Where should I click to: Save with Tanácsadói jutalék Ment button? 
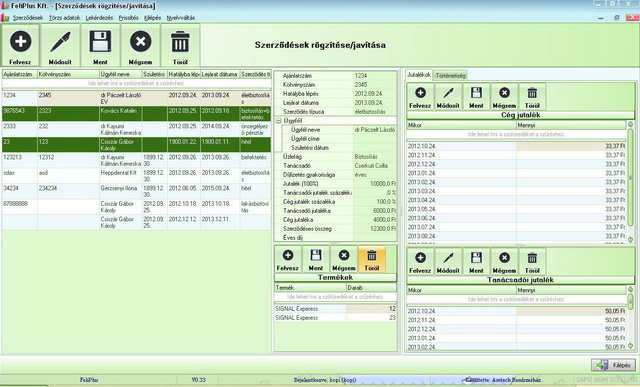pos(476,262)
